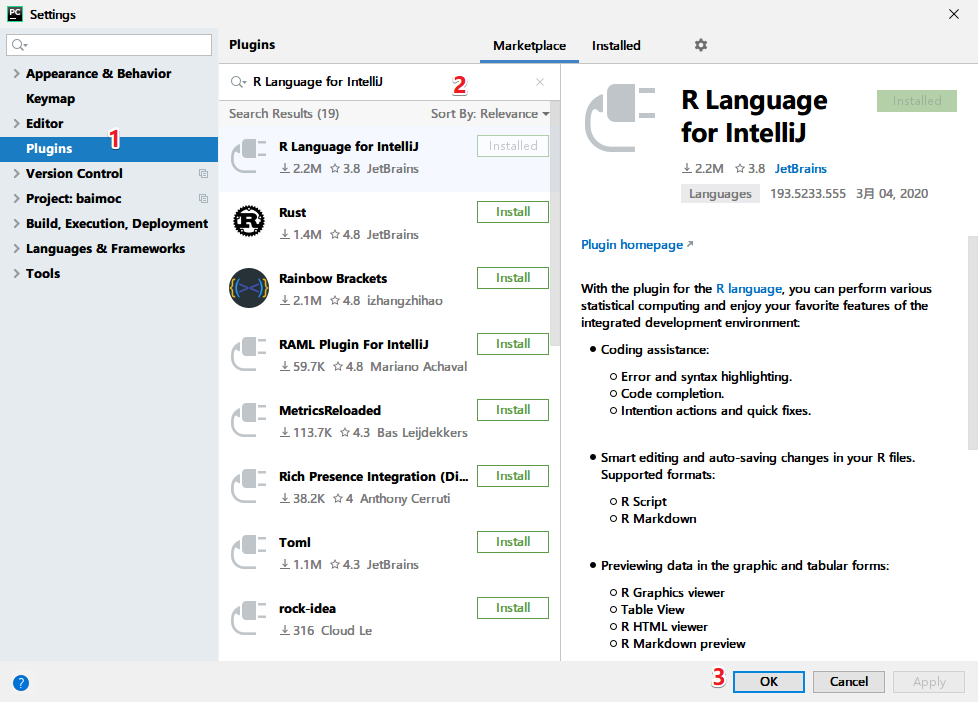Screen dimensions: 978x702
Task: Expand Build, Execution, Deployment node
Action: (x=16, y=223)
